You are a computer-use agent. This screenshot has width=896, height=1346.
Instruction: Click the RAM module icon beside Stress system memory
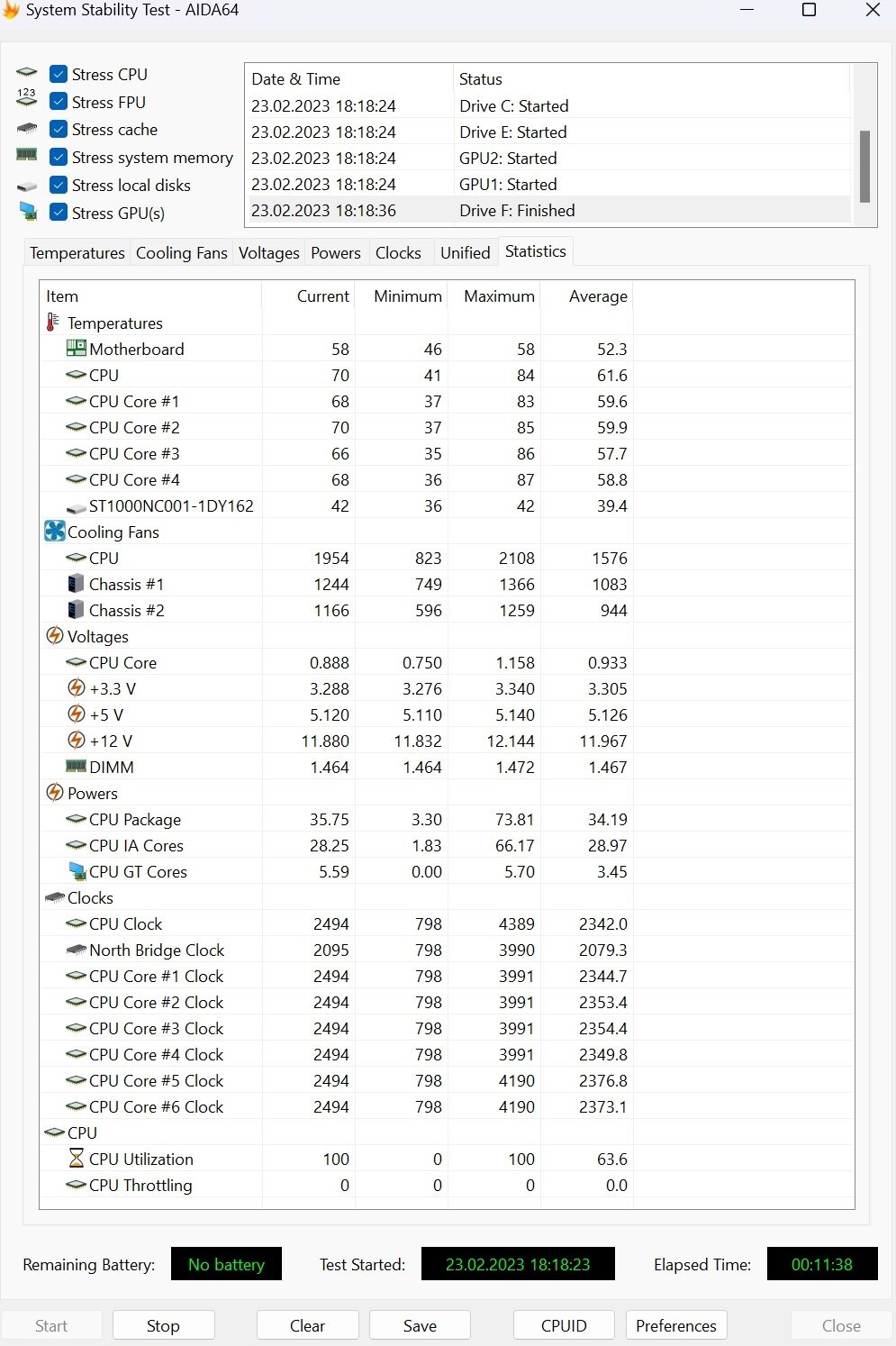coord(27,155)
